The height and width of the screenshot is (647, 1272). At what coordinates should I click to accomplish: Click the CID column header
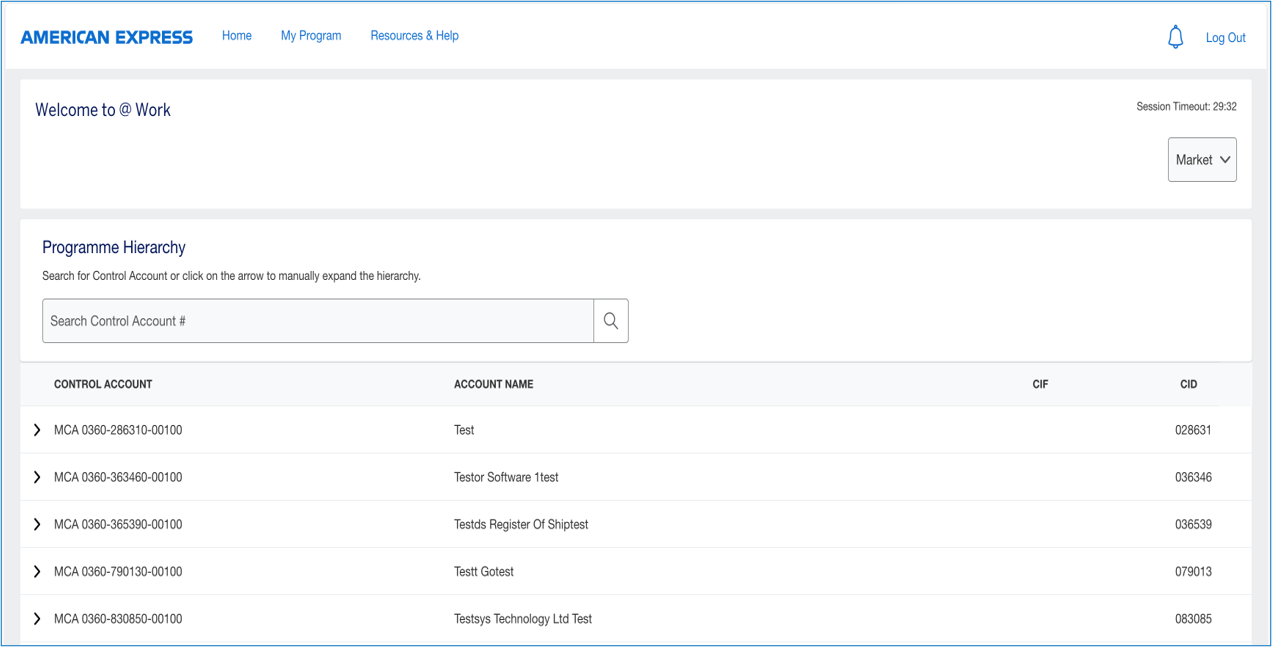(x=1188, y=384)
